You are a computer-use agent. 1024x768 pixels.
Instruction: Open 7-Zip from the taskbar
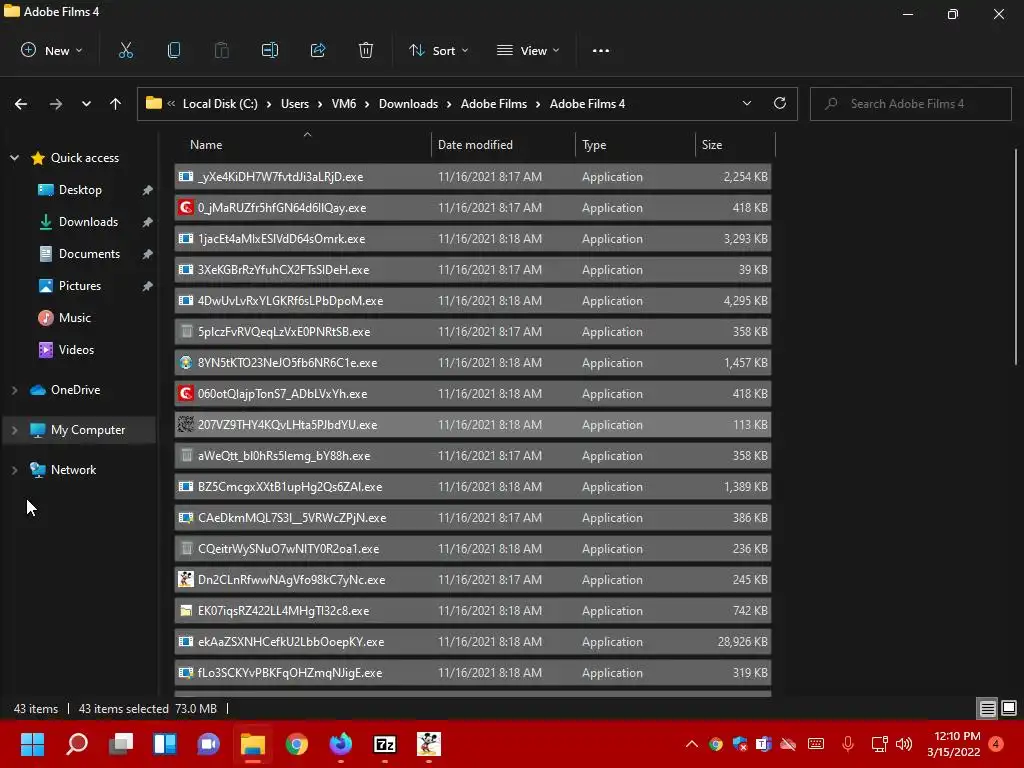click(385, 744)
